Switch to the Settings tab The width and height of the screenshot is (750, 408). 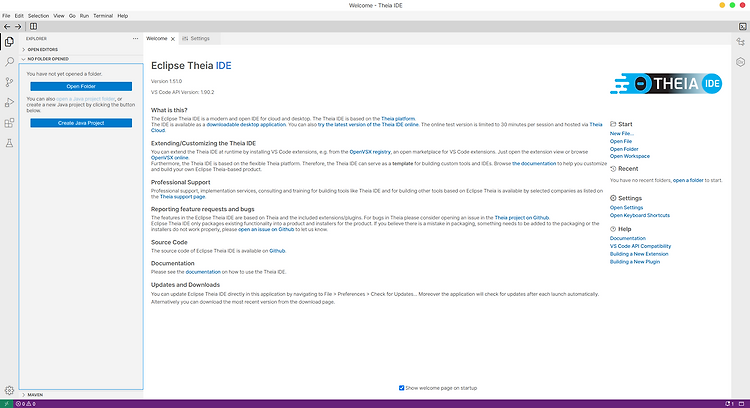point(199,39)
